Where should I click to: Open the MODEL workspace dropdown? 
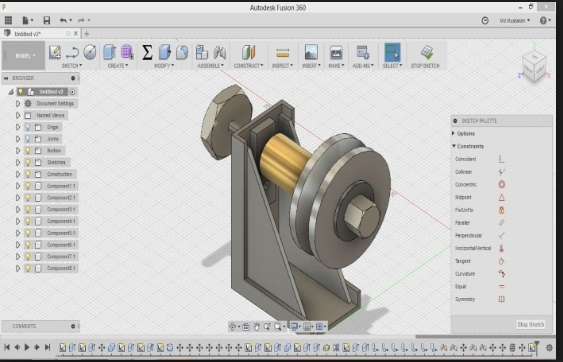click(24, 56)
